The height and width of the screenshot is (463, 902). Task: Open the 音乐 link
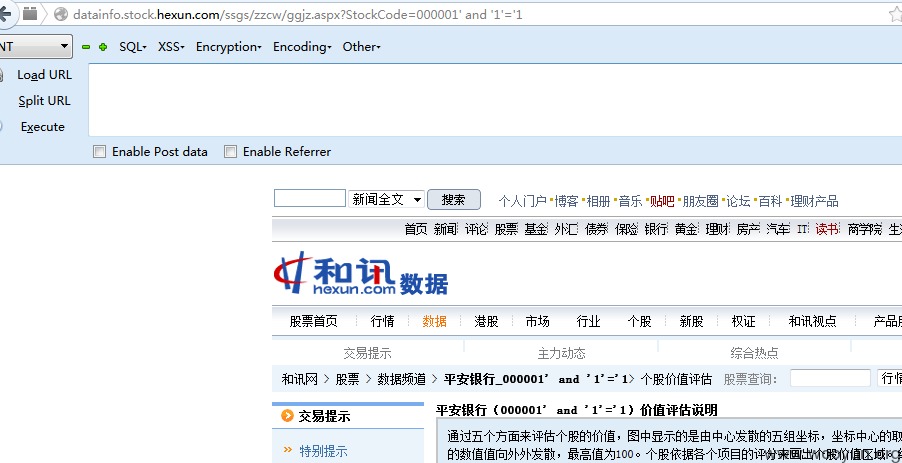click(x=630, y=201)
